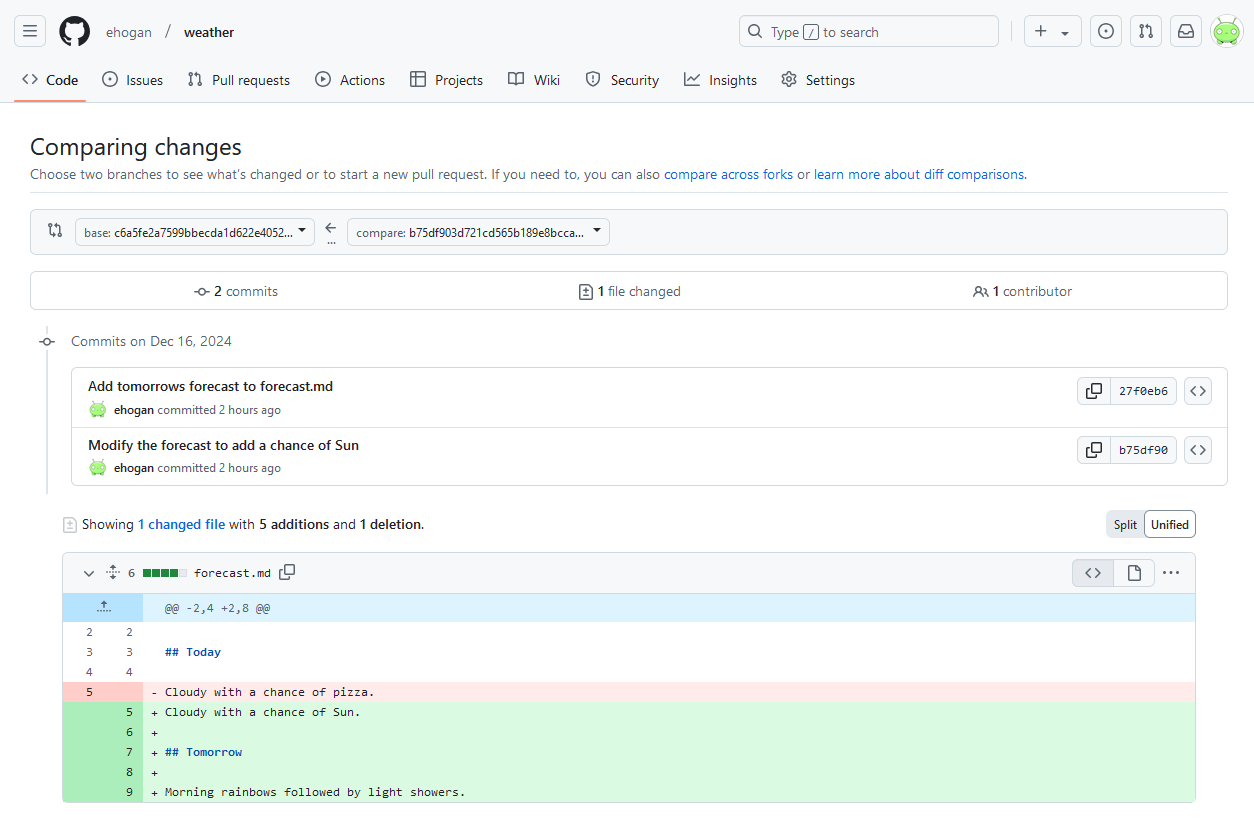Open commit hash b75df90

click(1143, 450)
